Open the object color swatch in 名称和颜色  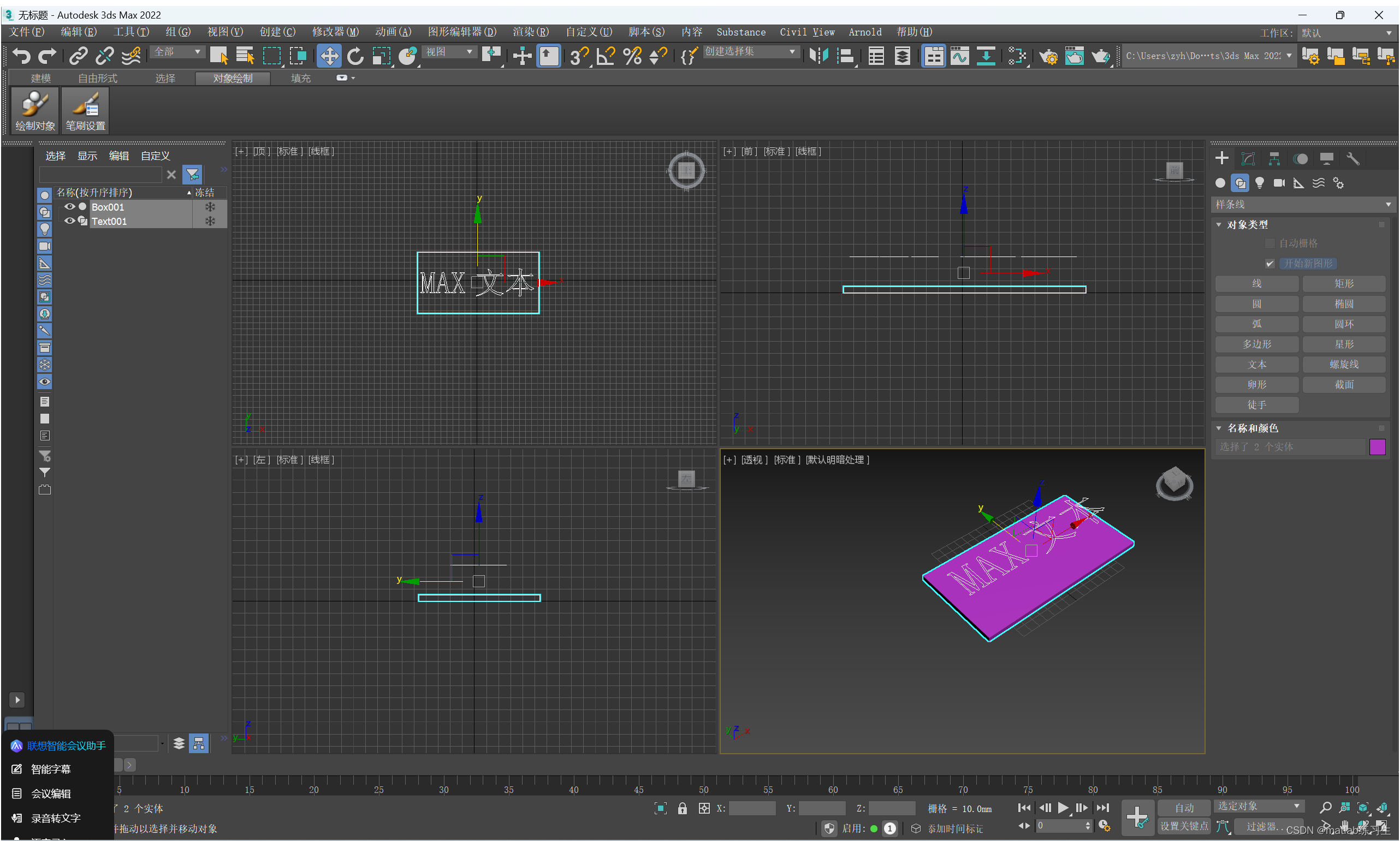click(1378, 446)
